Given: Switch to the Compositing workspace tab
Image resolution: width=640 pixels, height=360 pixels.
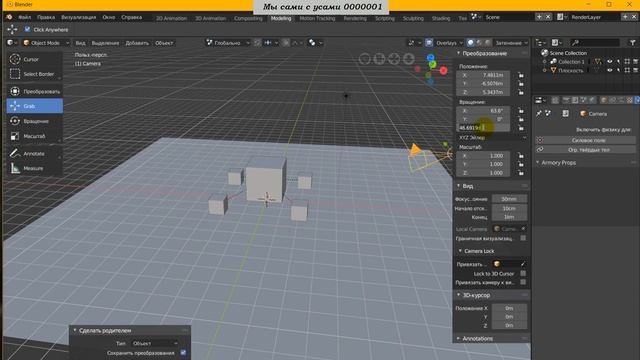Looking at the screenshot, I should click(248, 18).
